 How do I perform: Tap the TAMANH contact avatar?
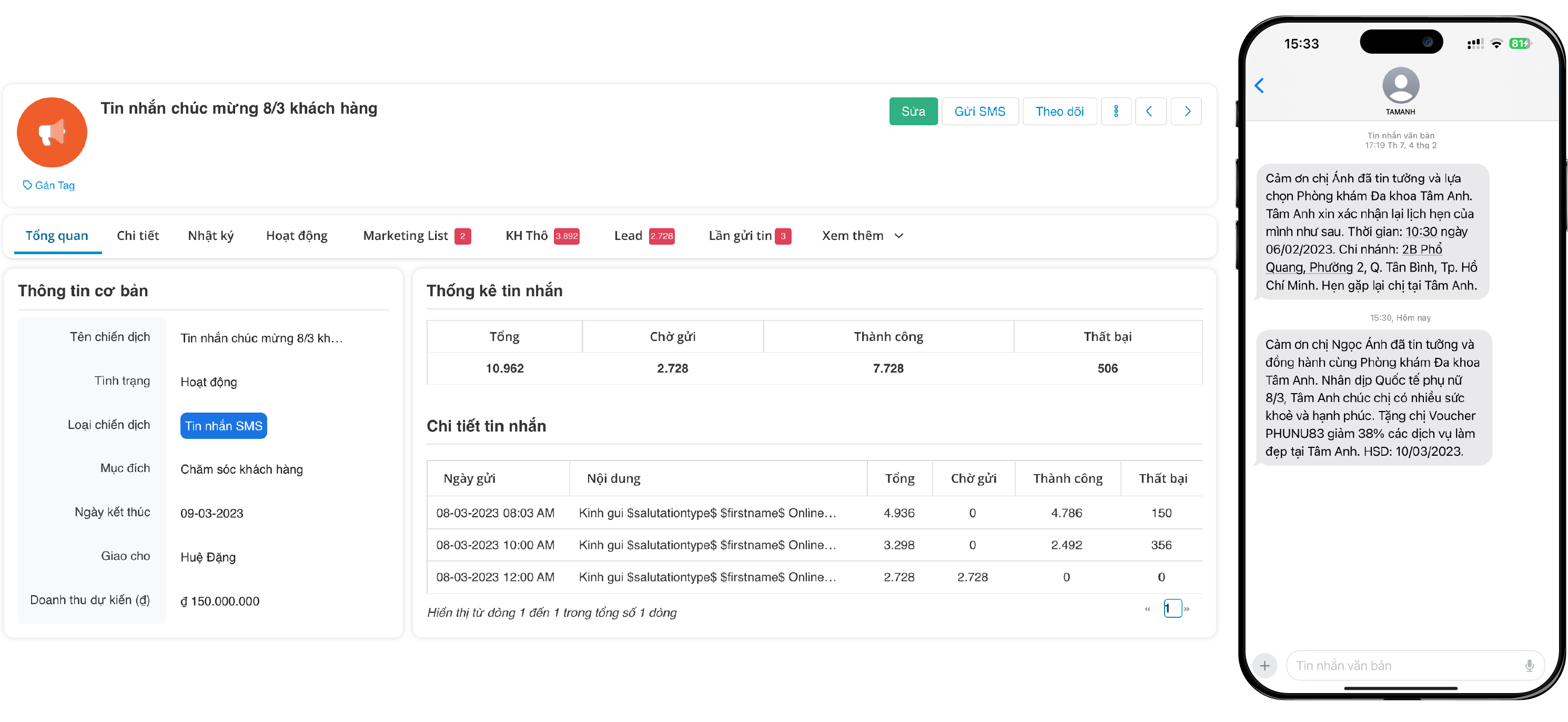click(1400, 86)
